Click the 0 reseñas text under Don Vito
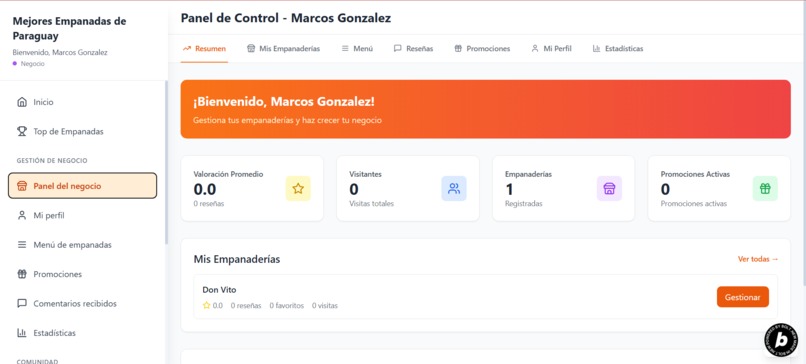Image resolution: width=806 pixels, height=364 pixels. tap(246, 305)
